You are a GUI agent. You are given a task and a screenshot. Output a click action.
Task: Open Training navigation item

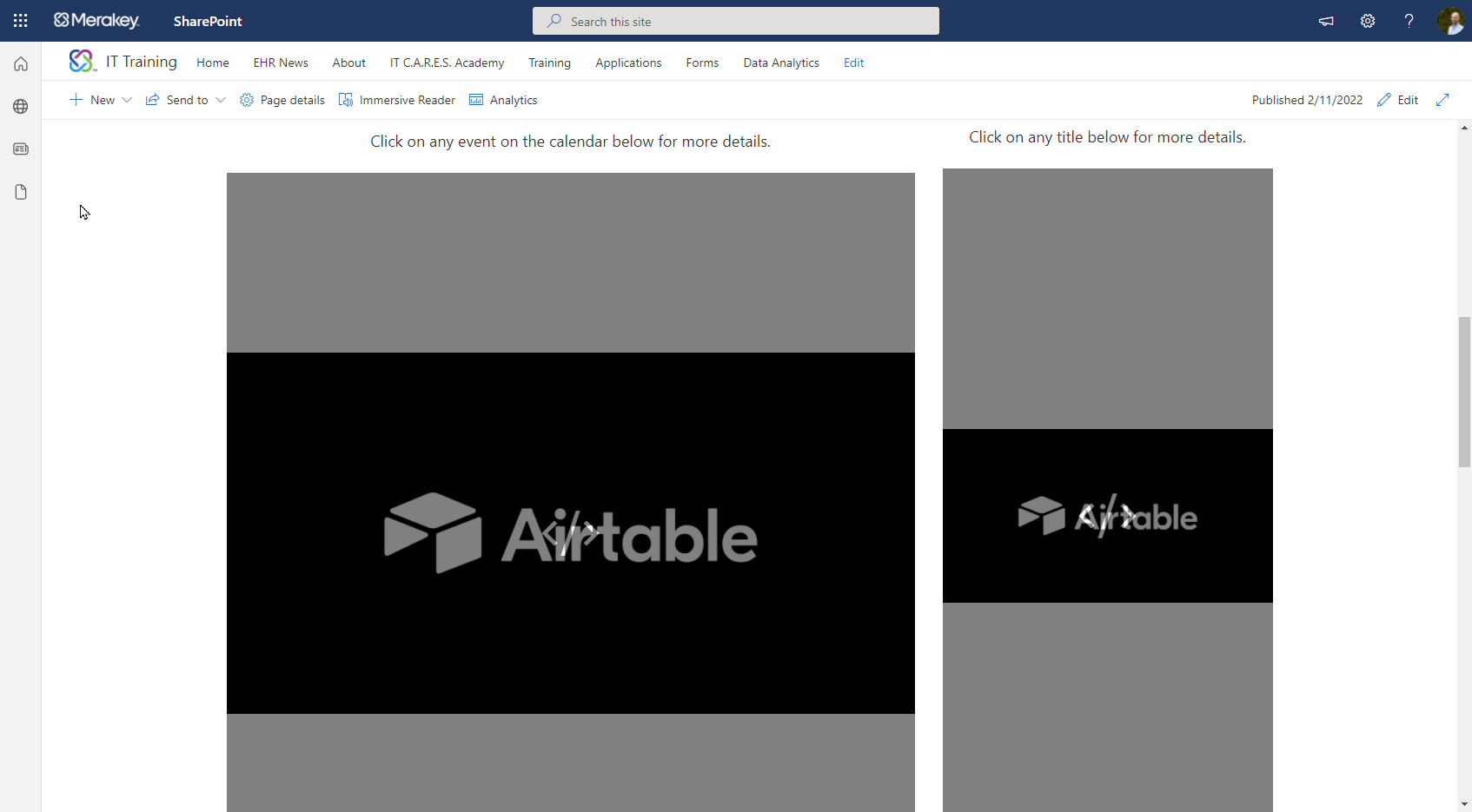tap(550, 63)
